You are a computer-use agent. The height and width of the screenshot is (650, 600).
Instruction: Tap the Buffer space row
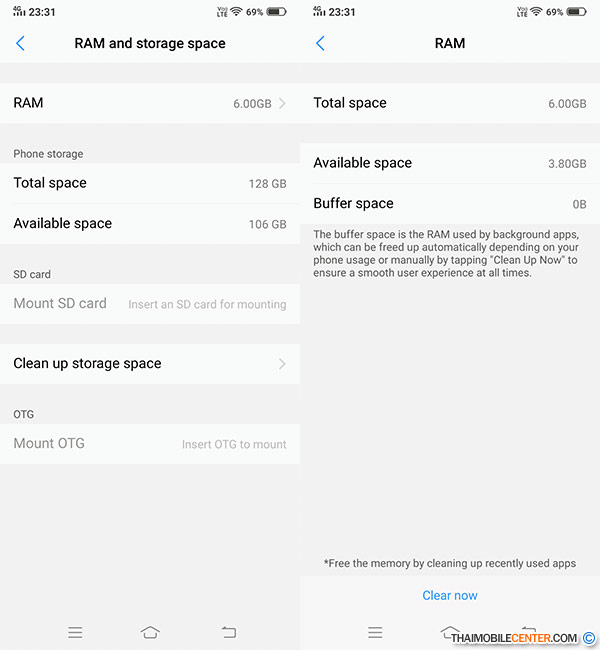pyautogui.click(x=450, y=204)
